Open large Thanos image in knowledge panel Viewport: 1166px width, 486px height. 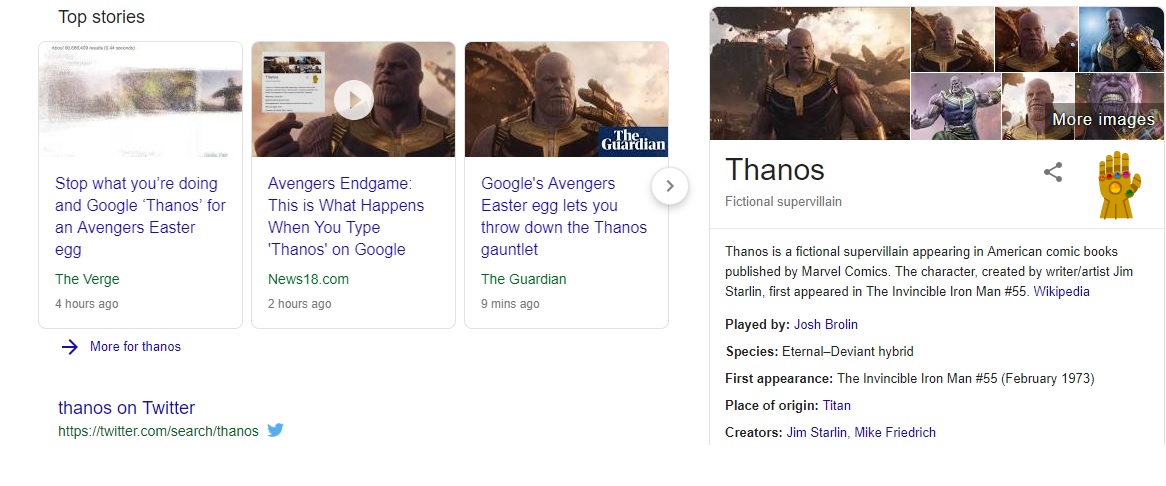(x=809, y=73)
